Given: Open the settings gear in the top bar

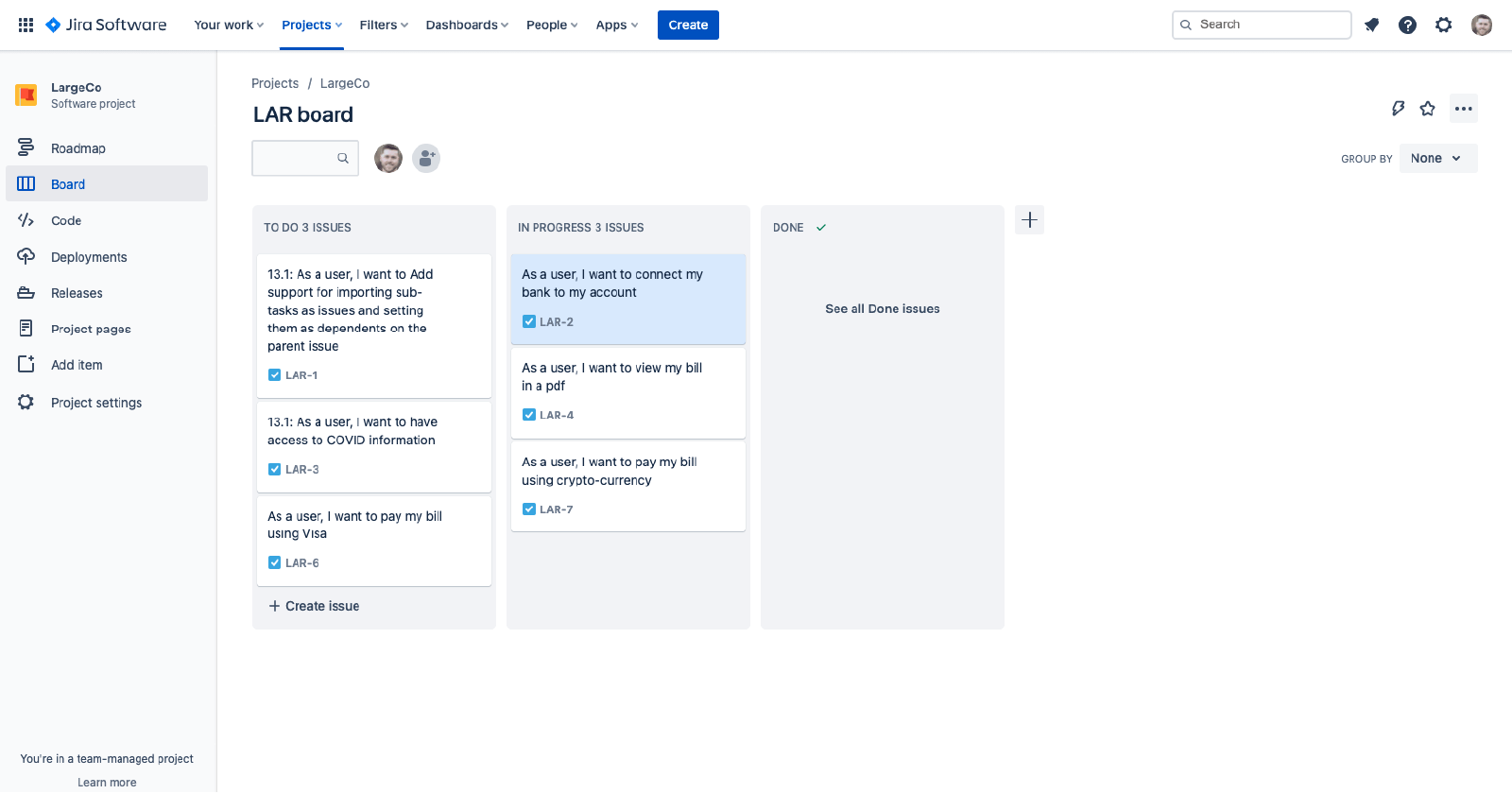Looking at the screenshot, I should [x=1443, y=26].
